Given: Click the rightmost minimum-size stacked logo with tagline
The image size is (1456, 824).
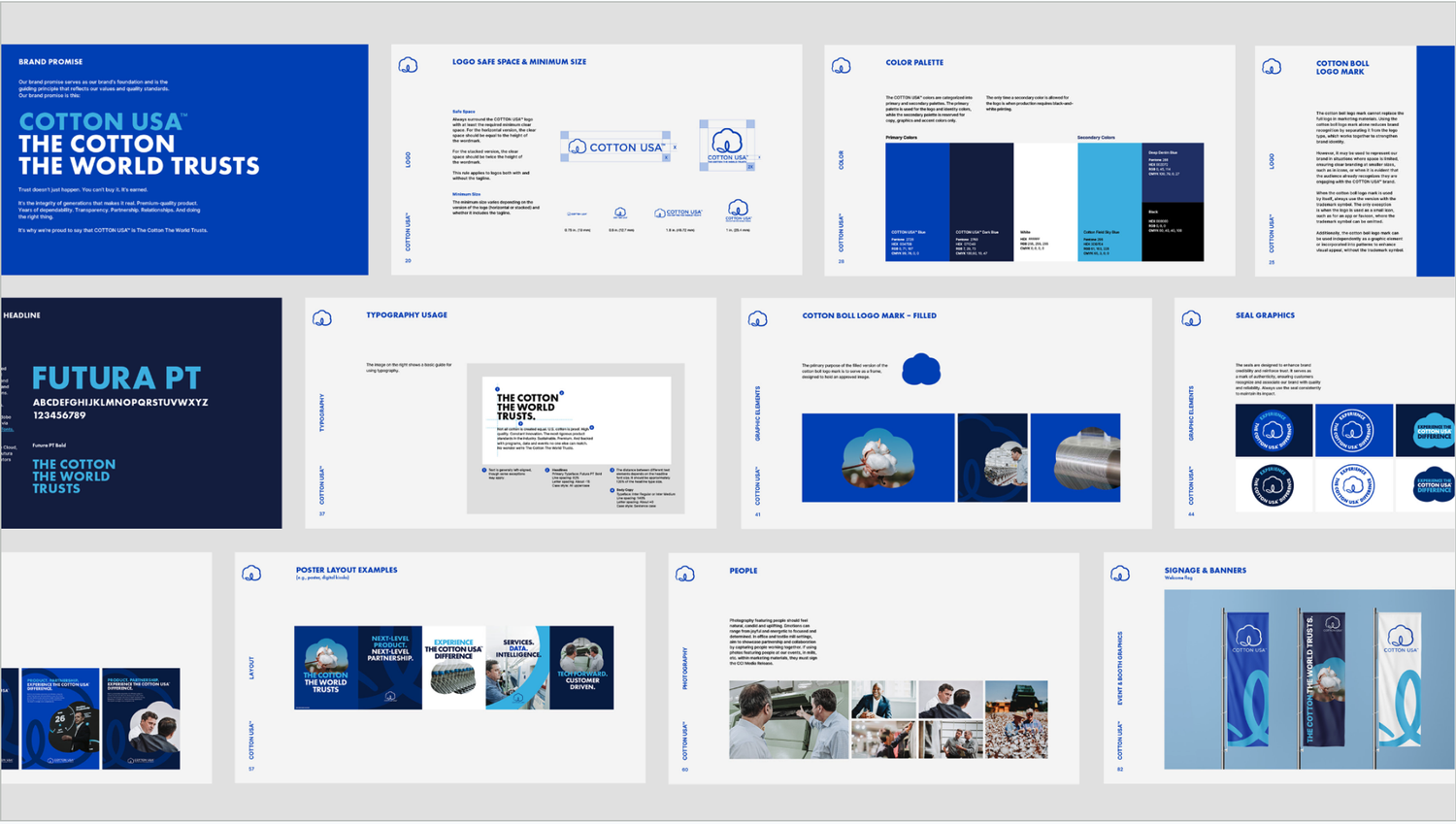Looking at the screenshot, I should [x=739, y=212].
